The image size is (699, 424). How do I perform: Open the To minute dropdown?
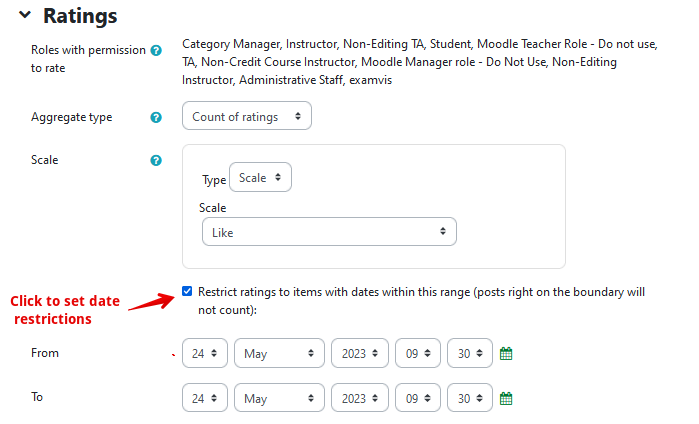pos(470,398)
